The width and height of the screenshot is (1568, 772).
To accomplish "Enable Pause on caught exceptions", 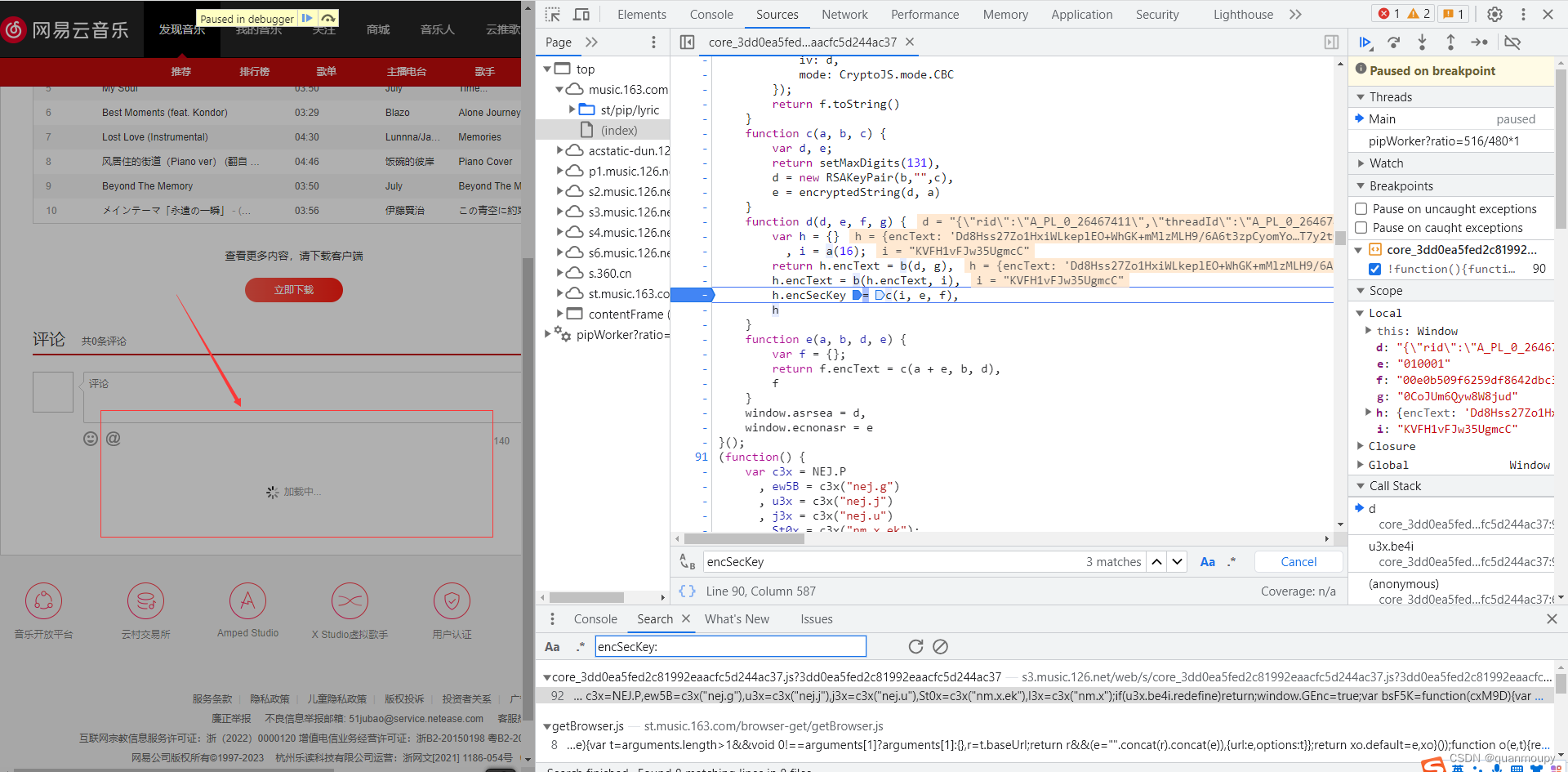I will pyautogui.click(x=1361, y=227).
